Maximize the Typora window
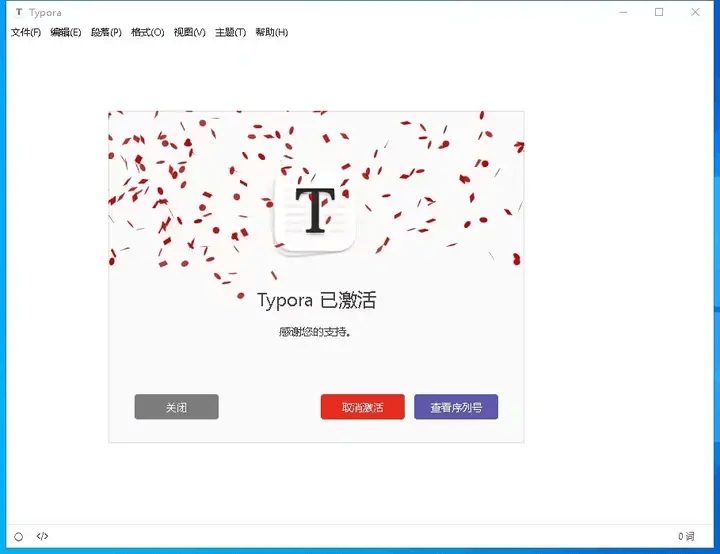 coord(659,12)
